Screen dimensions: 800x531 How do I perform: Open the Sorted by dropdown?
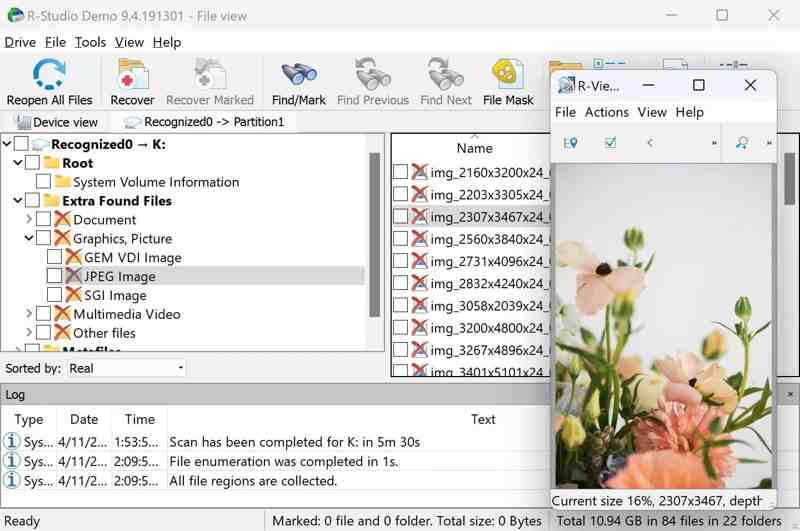pyautogui.click(x=126, y=368)
